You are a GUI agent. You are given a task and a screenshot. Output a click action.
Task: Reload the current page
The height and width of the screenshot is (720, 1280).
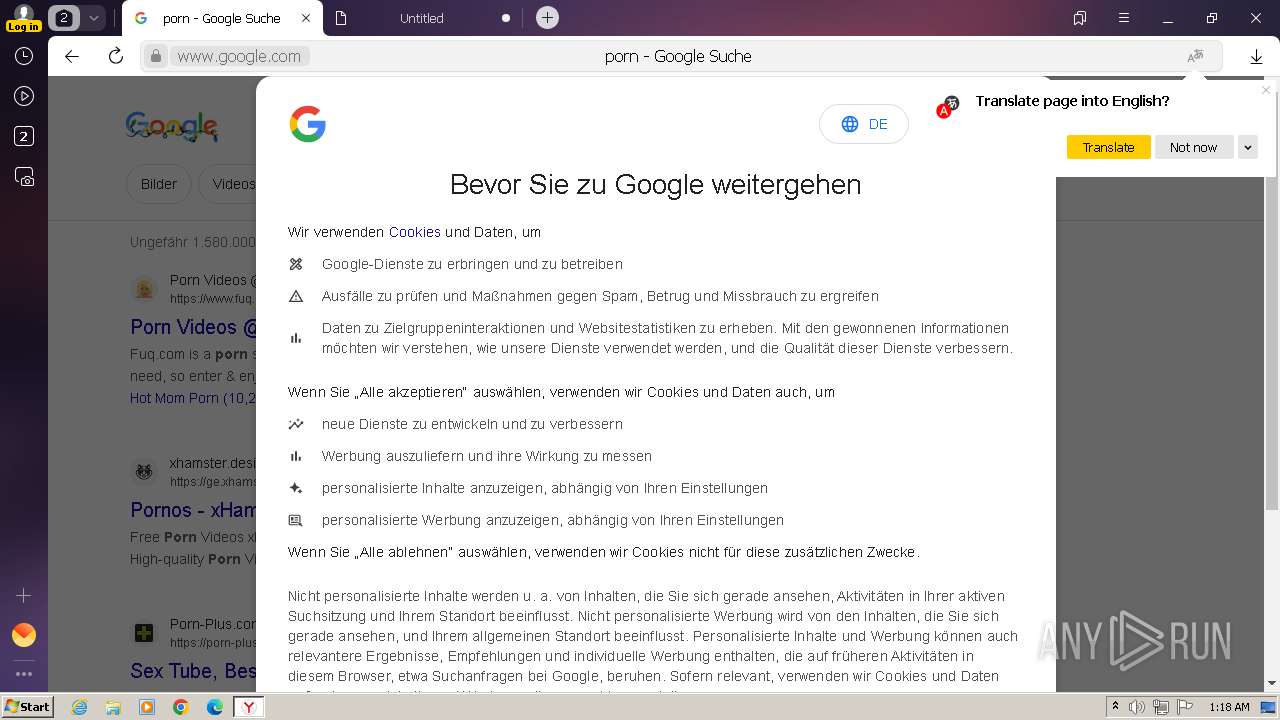coord(116,56)
